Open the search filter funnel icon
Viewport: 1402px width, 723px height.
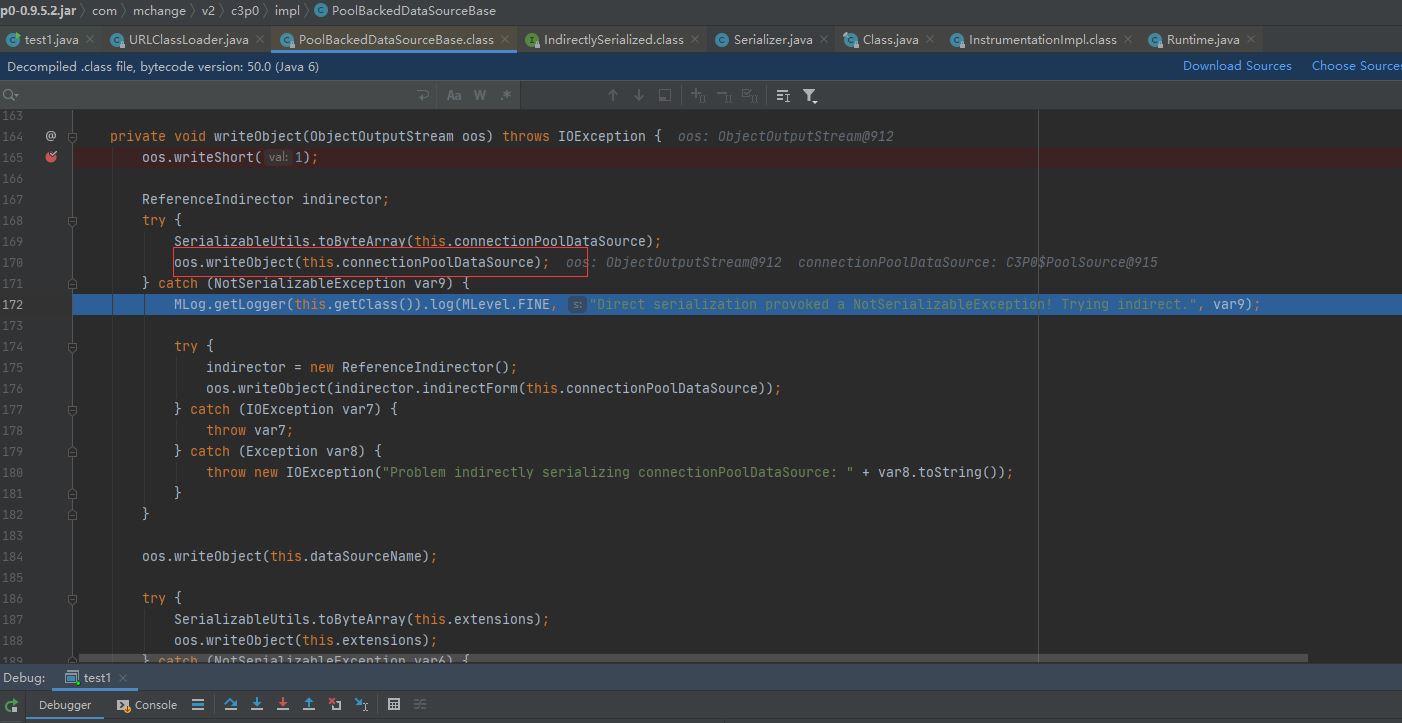(810, 95)
